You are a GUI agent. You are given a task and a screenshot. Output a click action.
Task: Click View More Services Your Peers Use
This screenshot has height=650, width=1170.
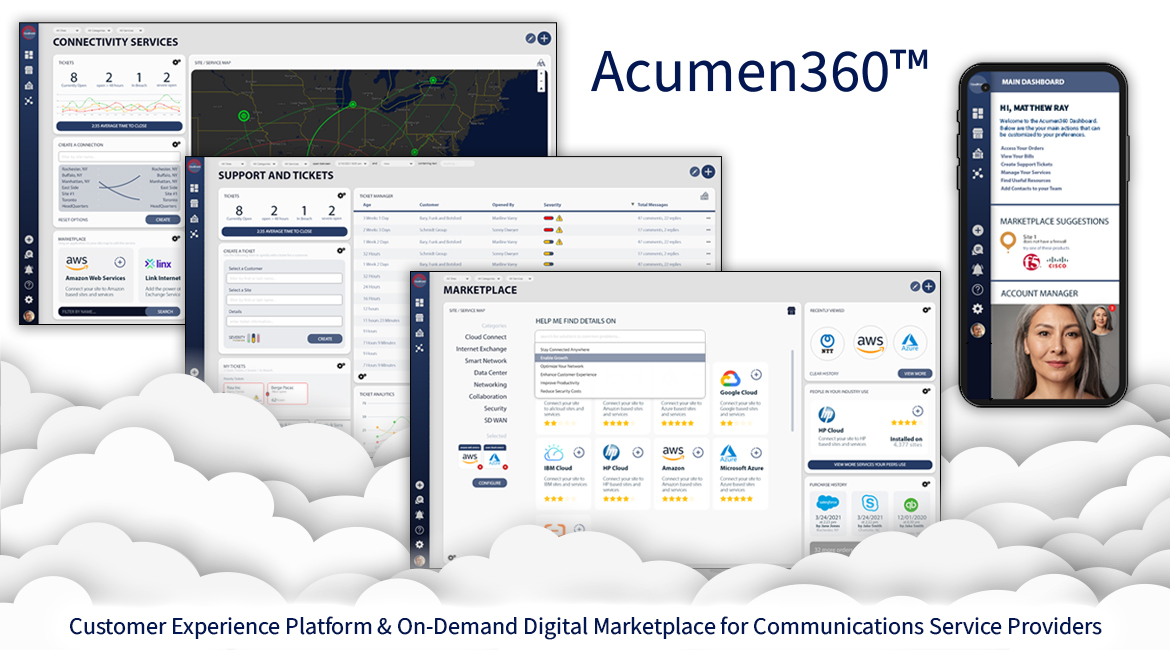tap(870, 464)
